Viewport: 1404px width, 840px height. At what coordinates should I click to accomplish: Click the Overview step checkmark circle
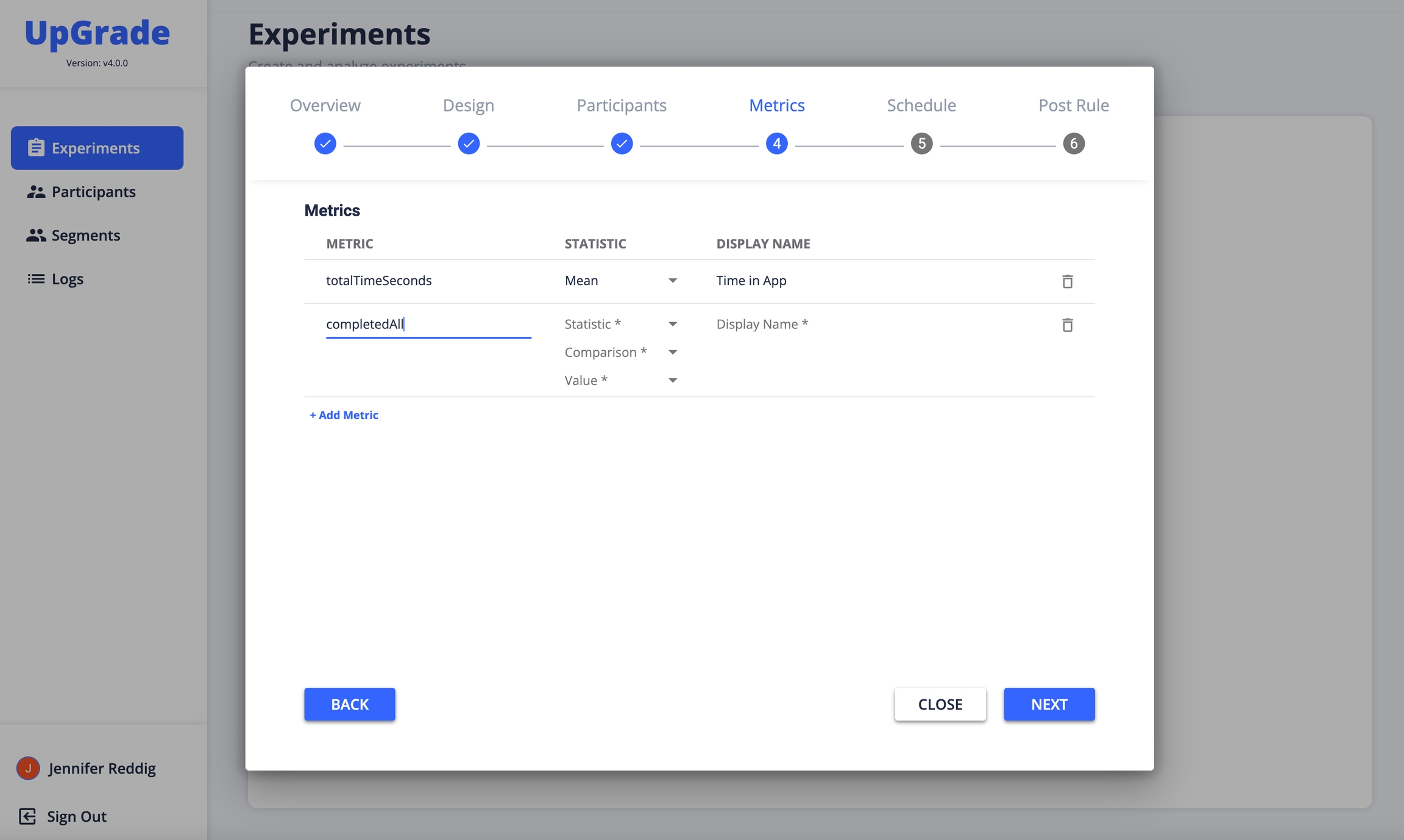pos(325,144)
